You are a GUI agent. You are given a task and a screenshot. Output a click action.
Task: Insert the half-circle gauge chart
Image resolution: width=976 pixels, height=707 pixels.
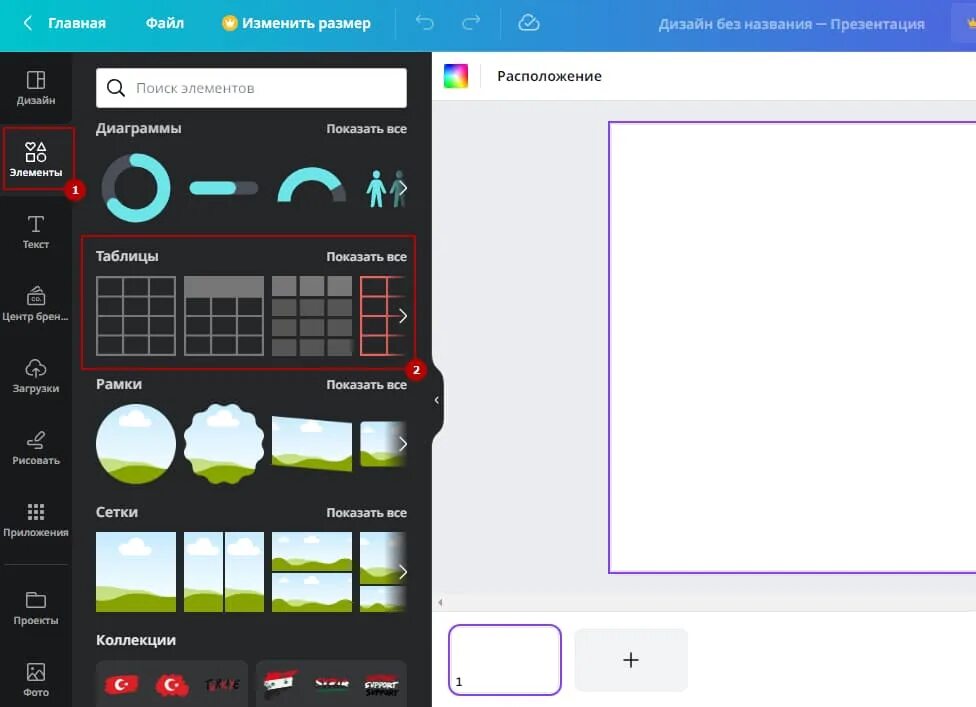coord(312,184)
